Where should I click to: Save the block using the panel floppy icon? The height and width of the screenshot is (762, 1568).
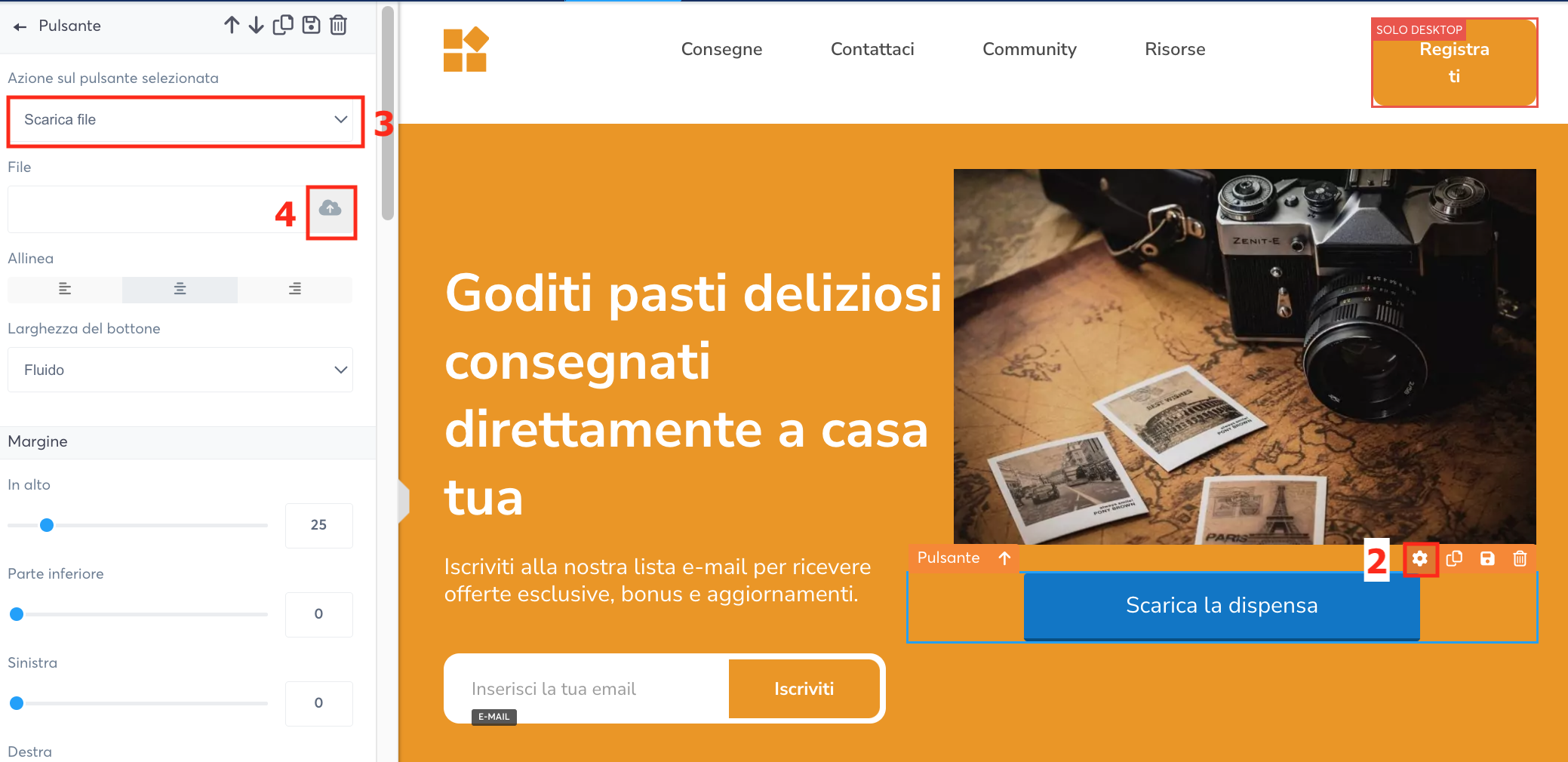[x=311, y=26]
